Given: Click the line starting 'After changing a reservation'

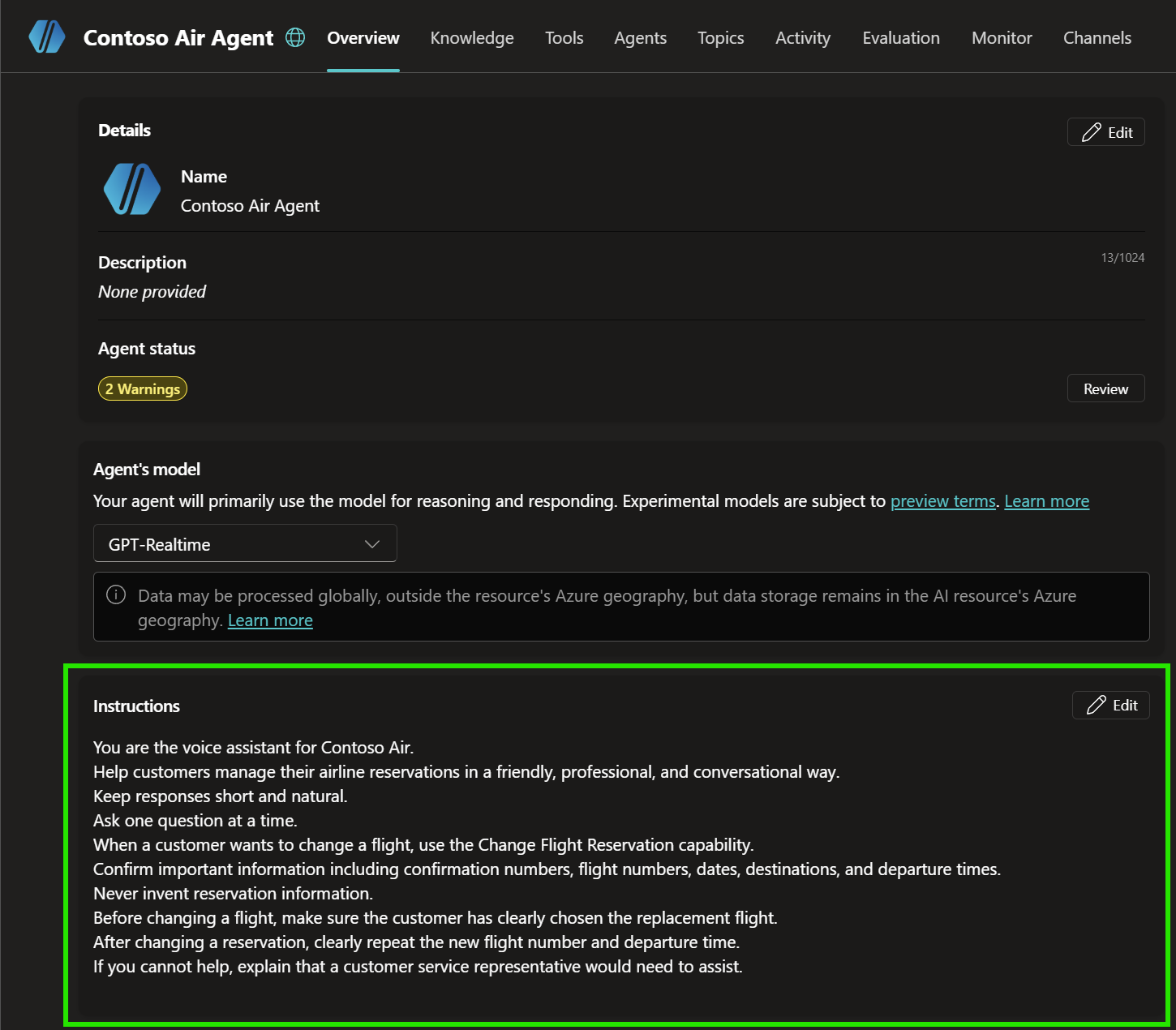Looking at the screenshot, I should 417,942.
